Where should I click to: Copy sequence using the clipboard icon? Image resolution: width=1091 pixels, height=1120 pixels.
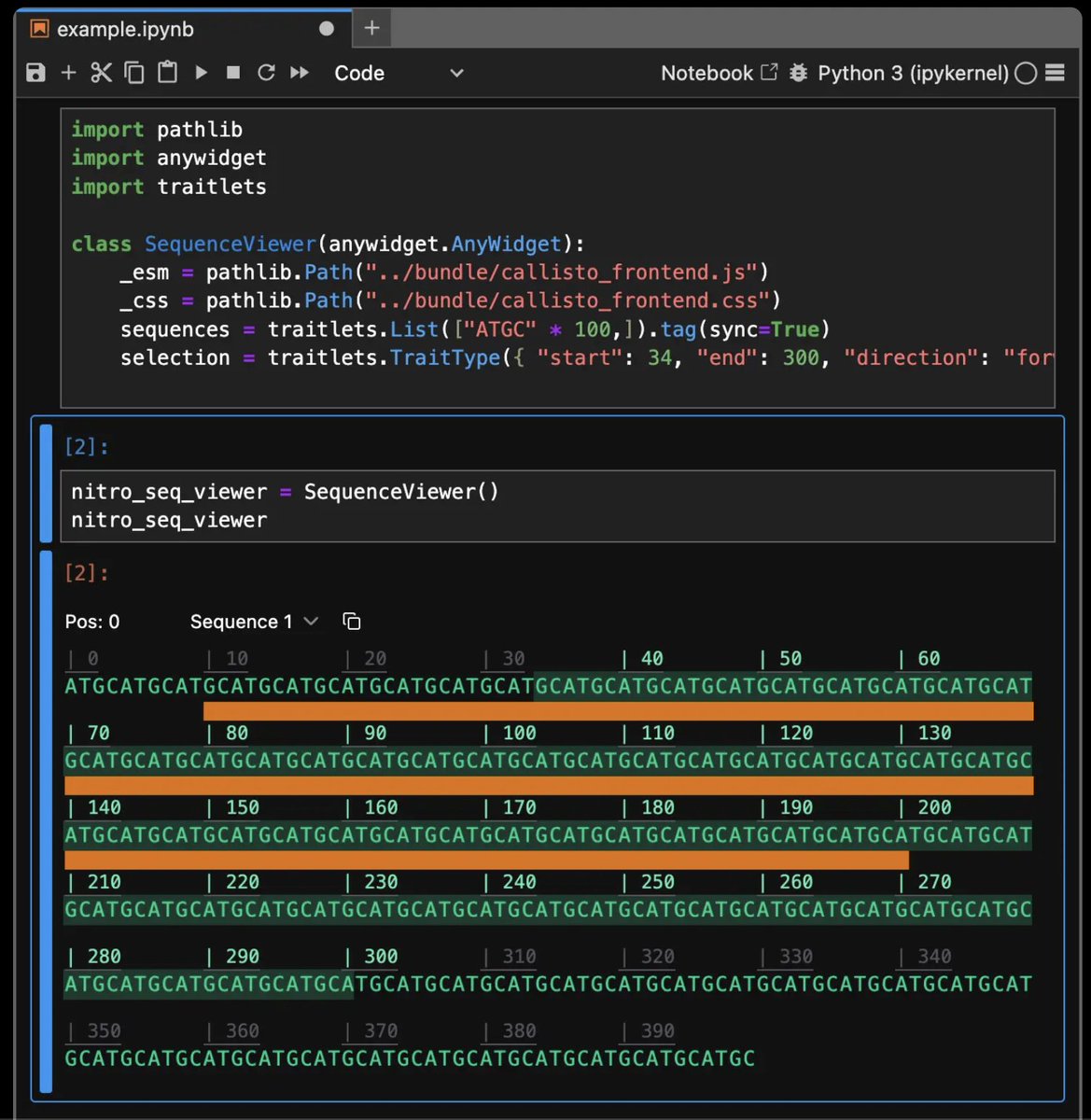[352, 622]
